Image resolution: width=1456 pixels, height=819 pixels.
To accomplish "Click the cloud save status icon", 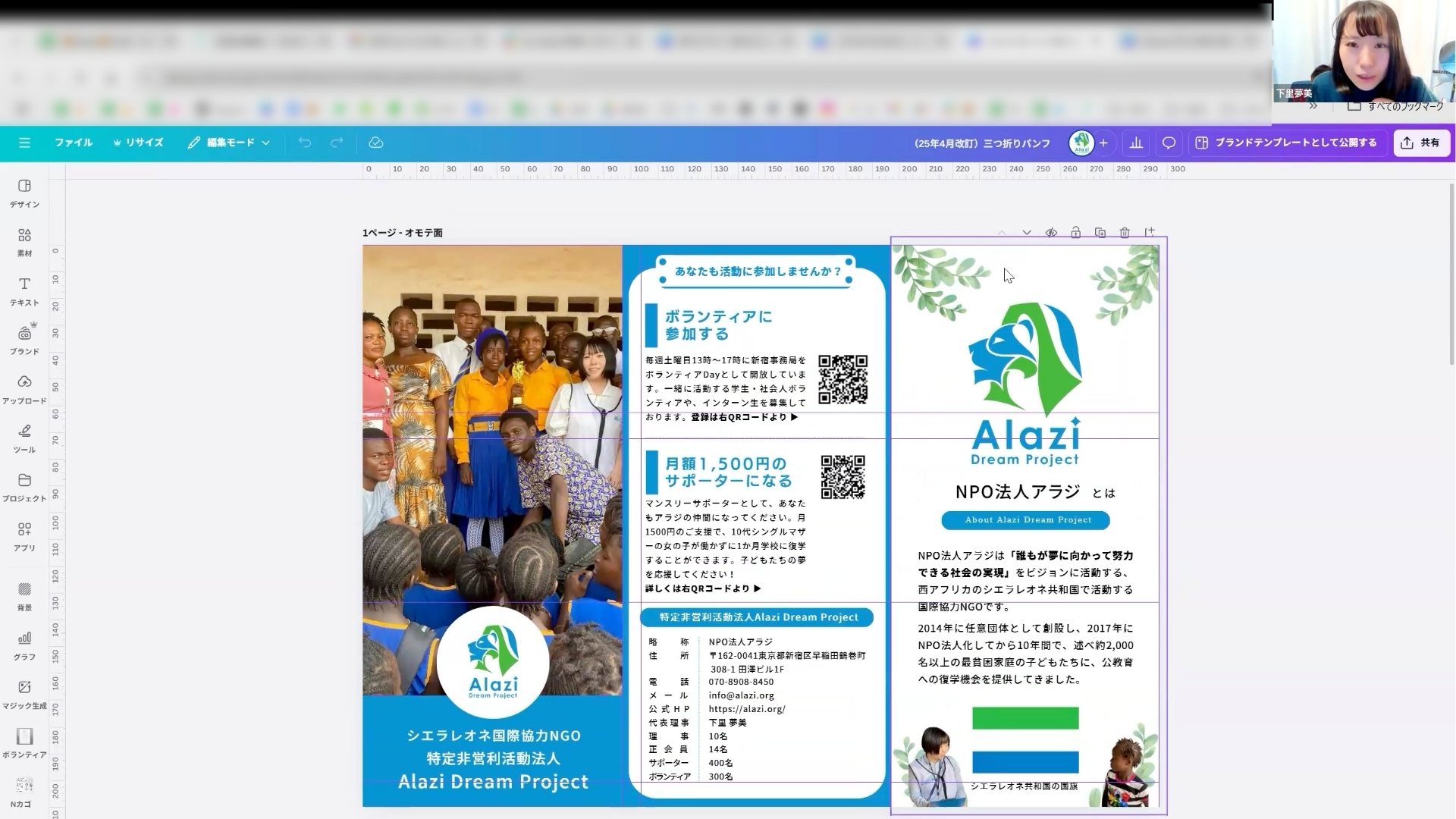I will pyautogui.click(x=376, y=143).
